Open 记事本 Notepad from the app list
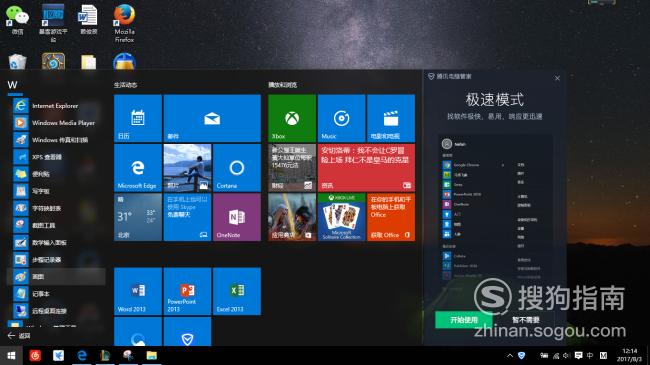Image resolution: width=650 pixels, height=365 pixels. (56, 294)
